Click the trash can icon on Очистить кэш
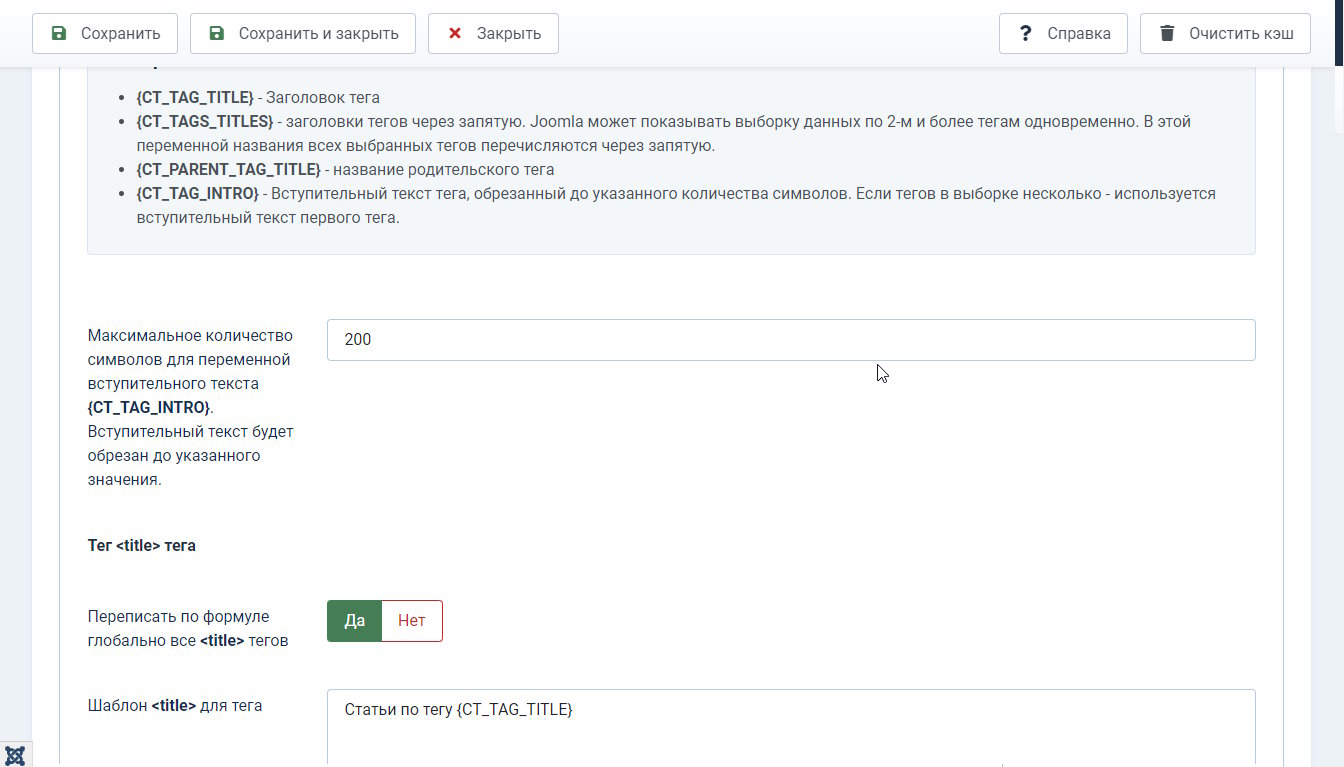Image resolution: width=1344 pixels, height=767 pixels. tap(1167, 33)
